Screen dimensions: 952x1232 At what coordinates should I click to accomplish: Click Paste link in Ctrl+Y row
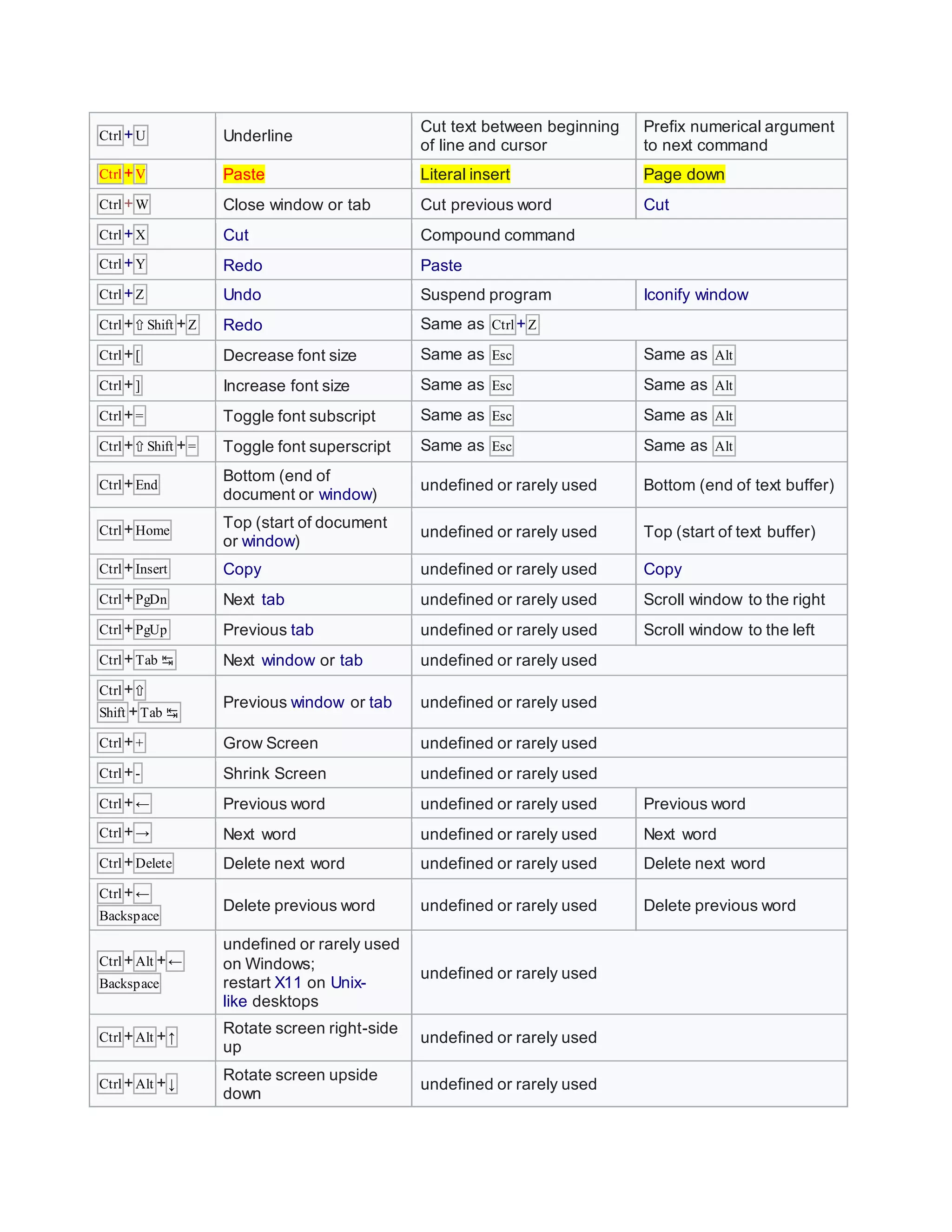tap(441, 265)
